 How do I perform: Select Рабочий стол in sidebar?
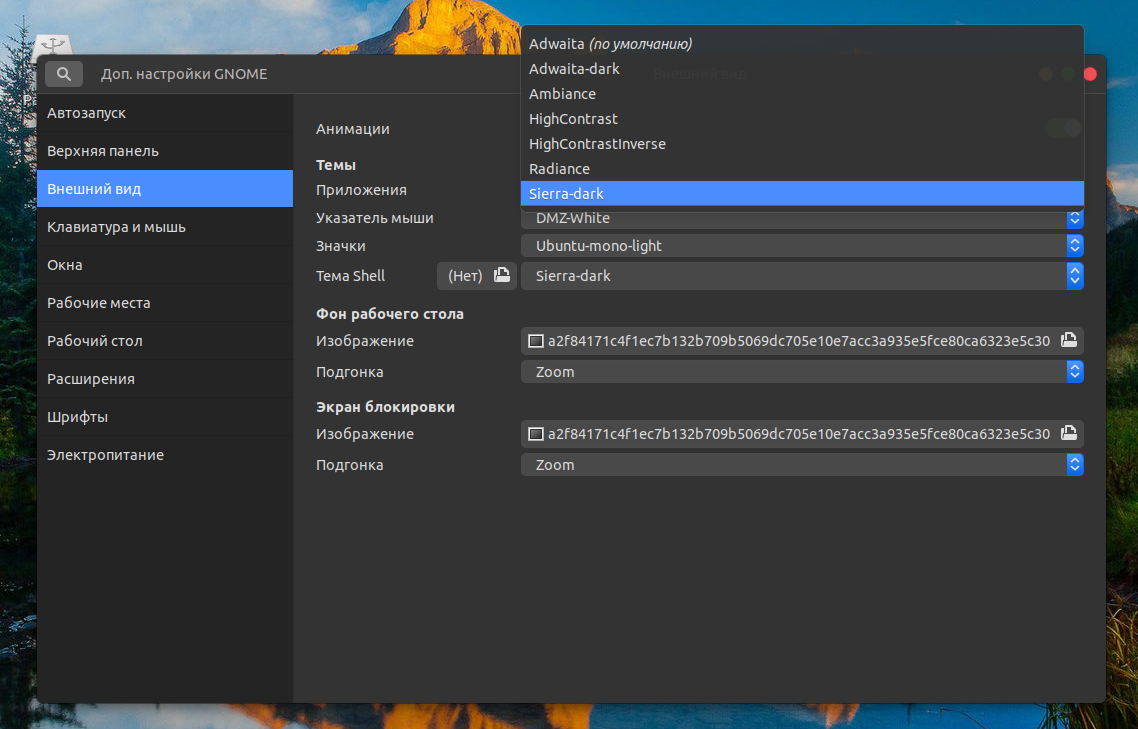tap(165, 341)
